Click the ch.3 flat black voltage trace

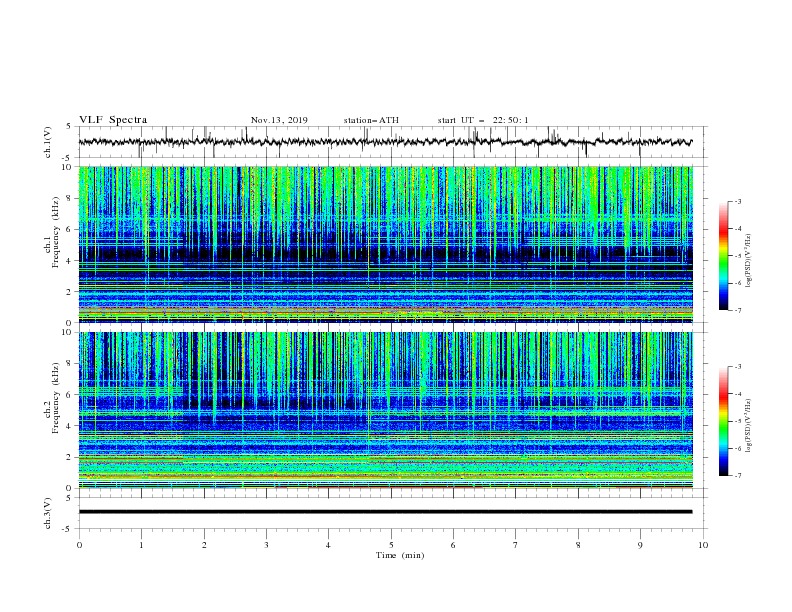tap(385, 512)
